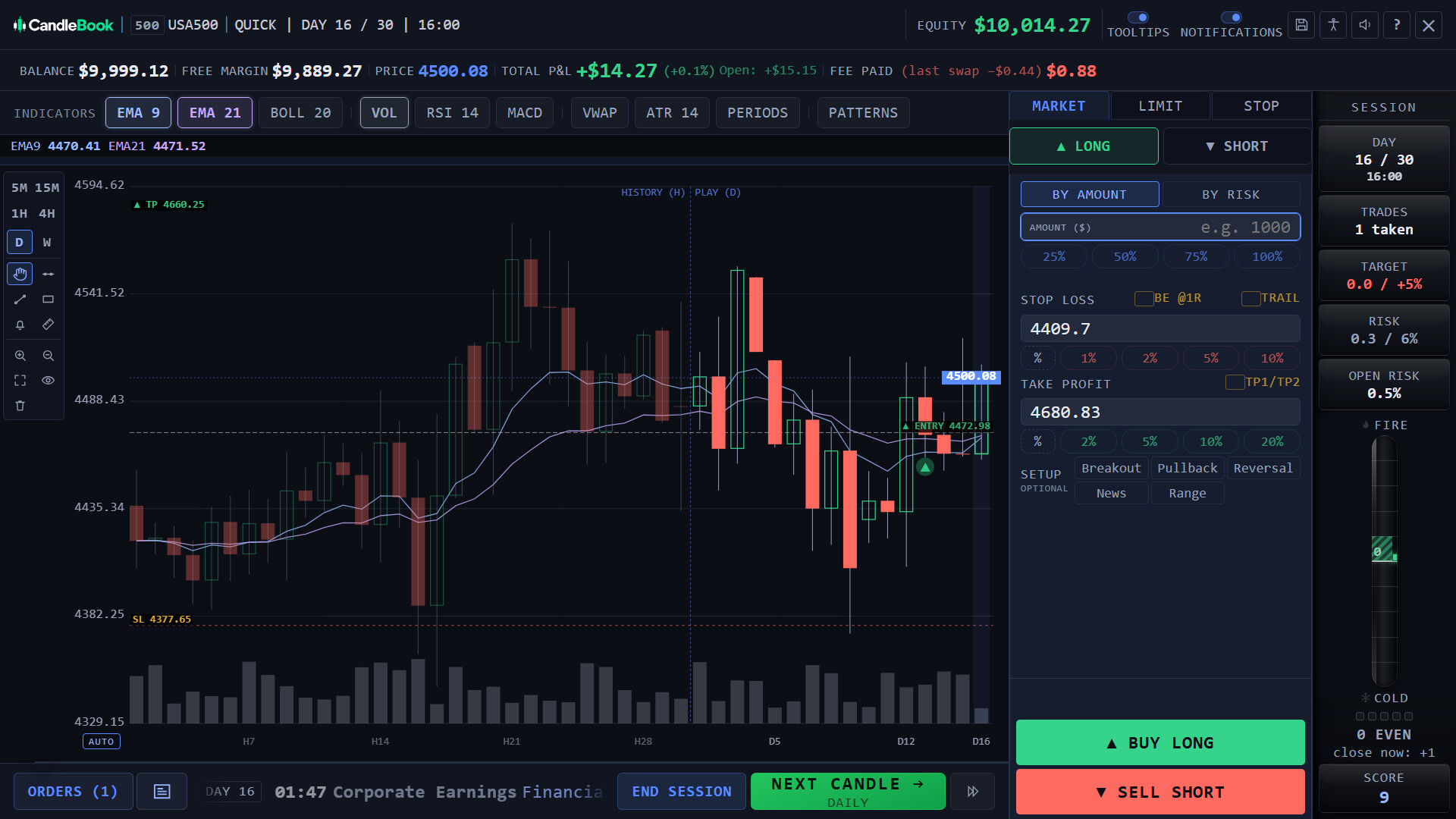Enable the BE @1R checkbox

tap(1144, 299)
